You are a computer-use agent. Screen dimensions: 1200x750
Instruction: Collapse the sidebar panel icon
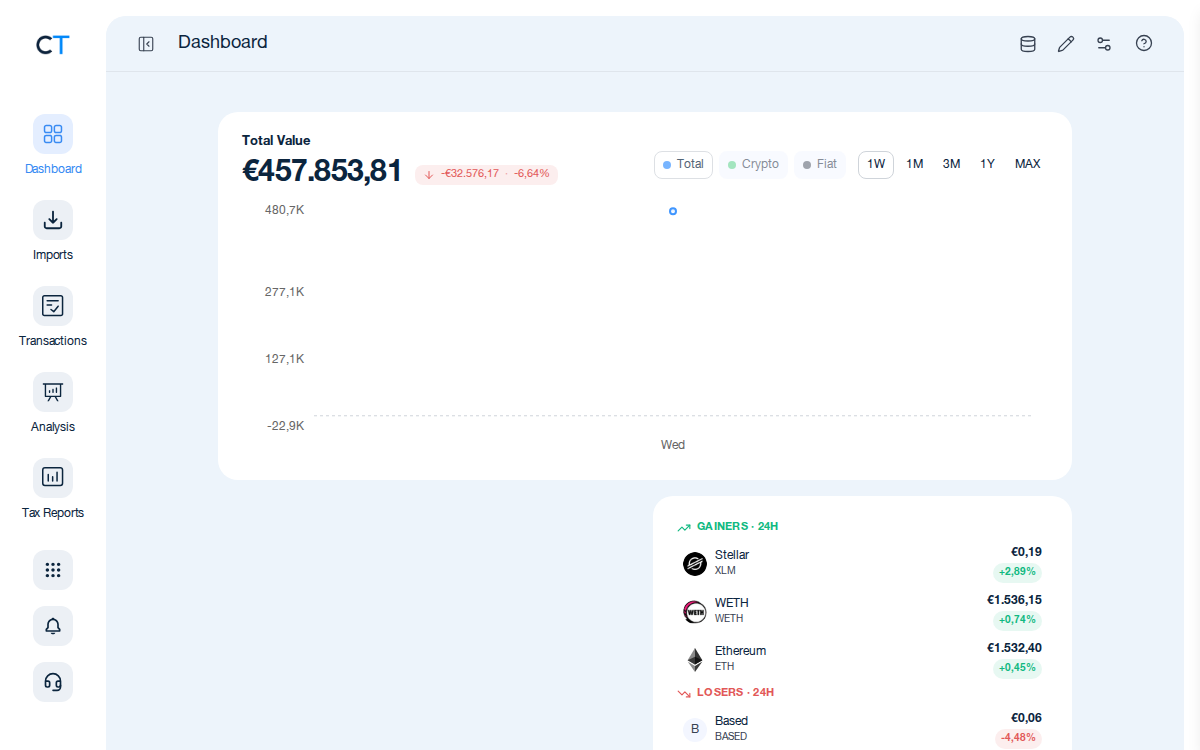pos(146,44)
